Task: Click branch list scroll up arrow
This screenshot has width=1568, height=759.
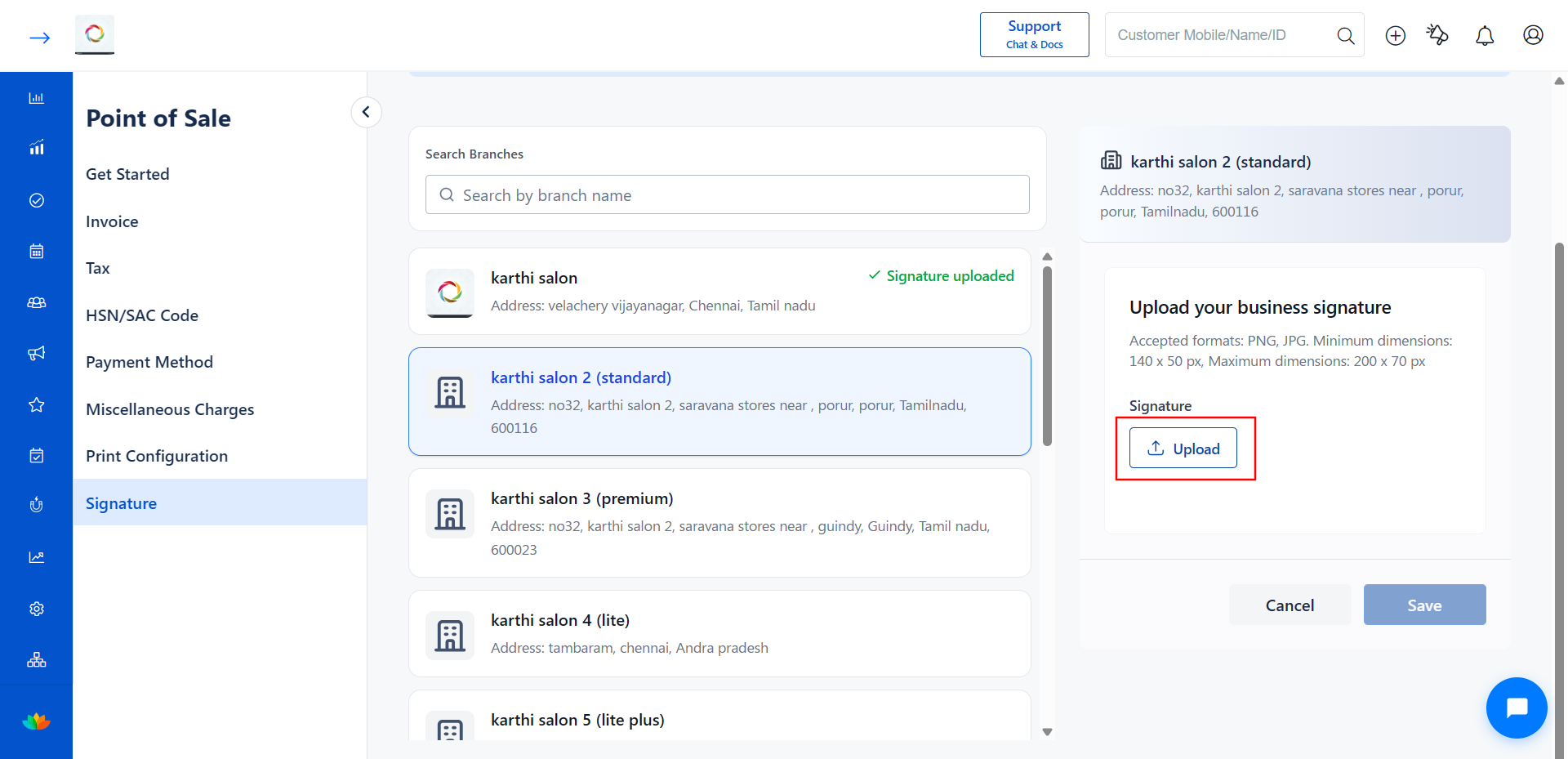Action: [1047, 257]
